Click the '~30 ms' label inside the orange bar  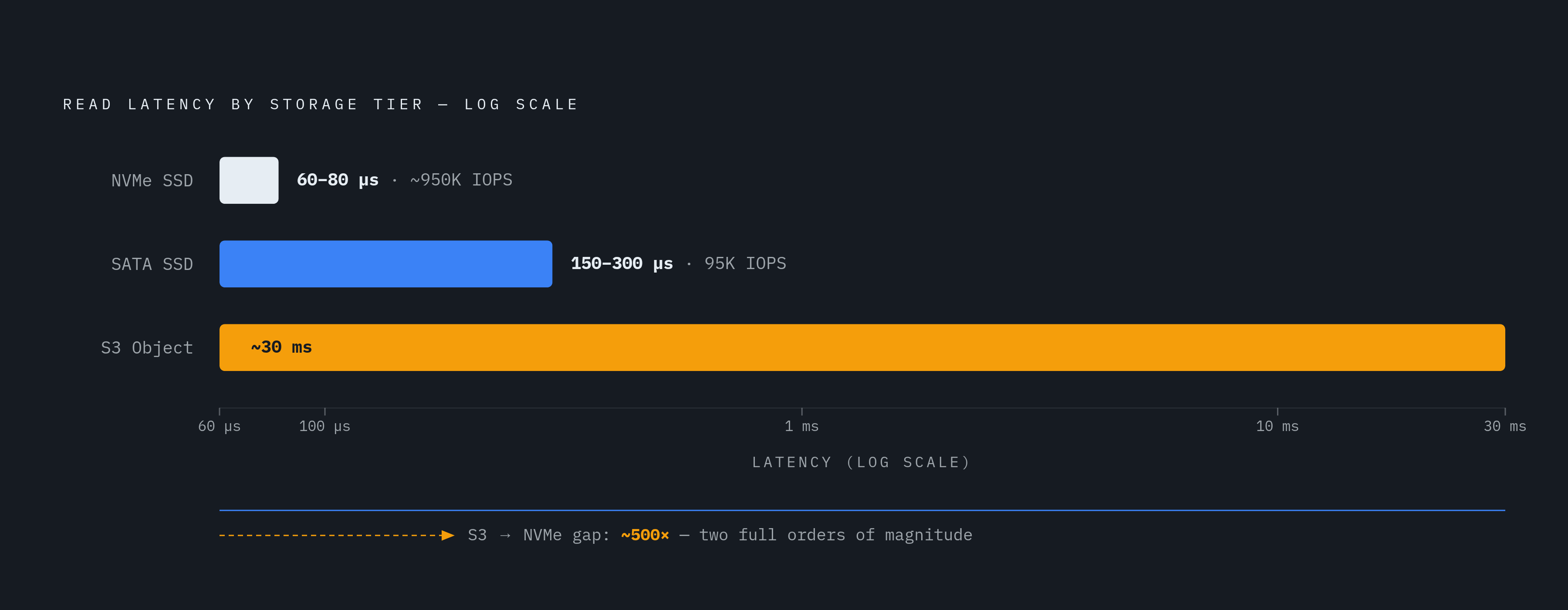[x=281, y=347]
